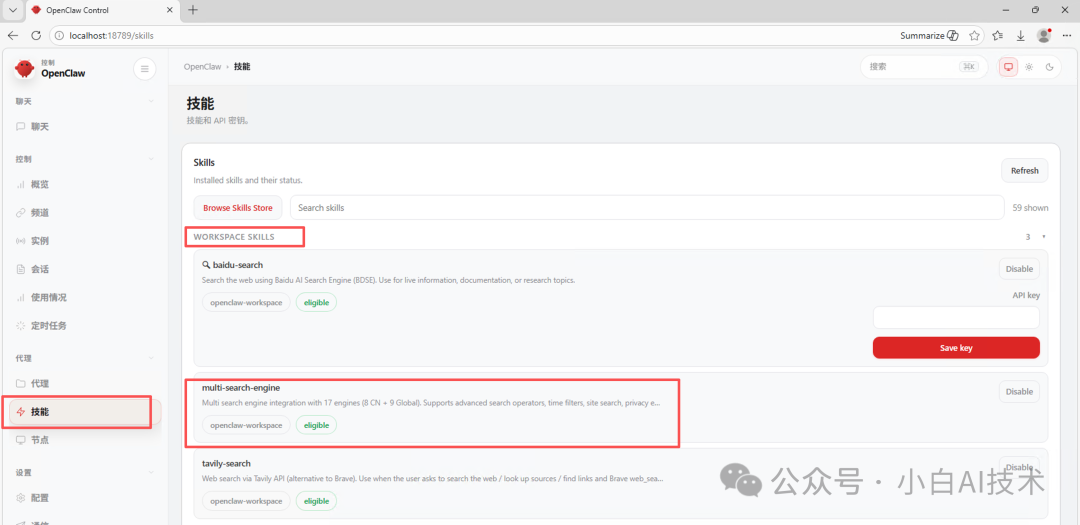This screenshot has height=525, width=1080.
Task: Click the tavily-search skill title
Action: (x=226, y=464)
